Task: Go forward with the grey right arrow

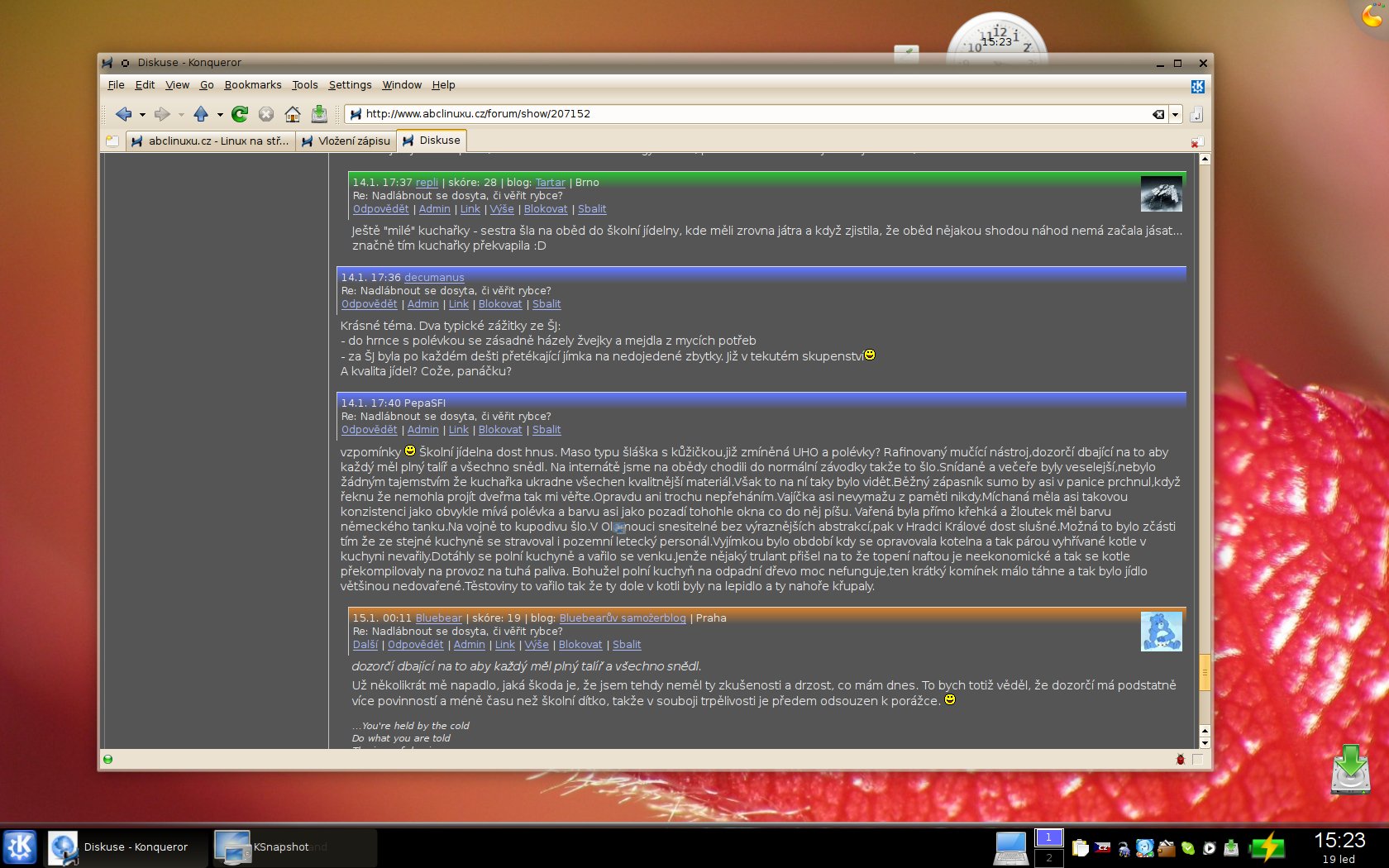Action: tap(161, 114)
